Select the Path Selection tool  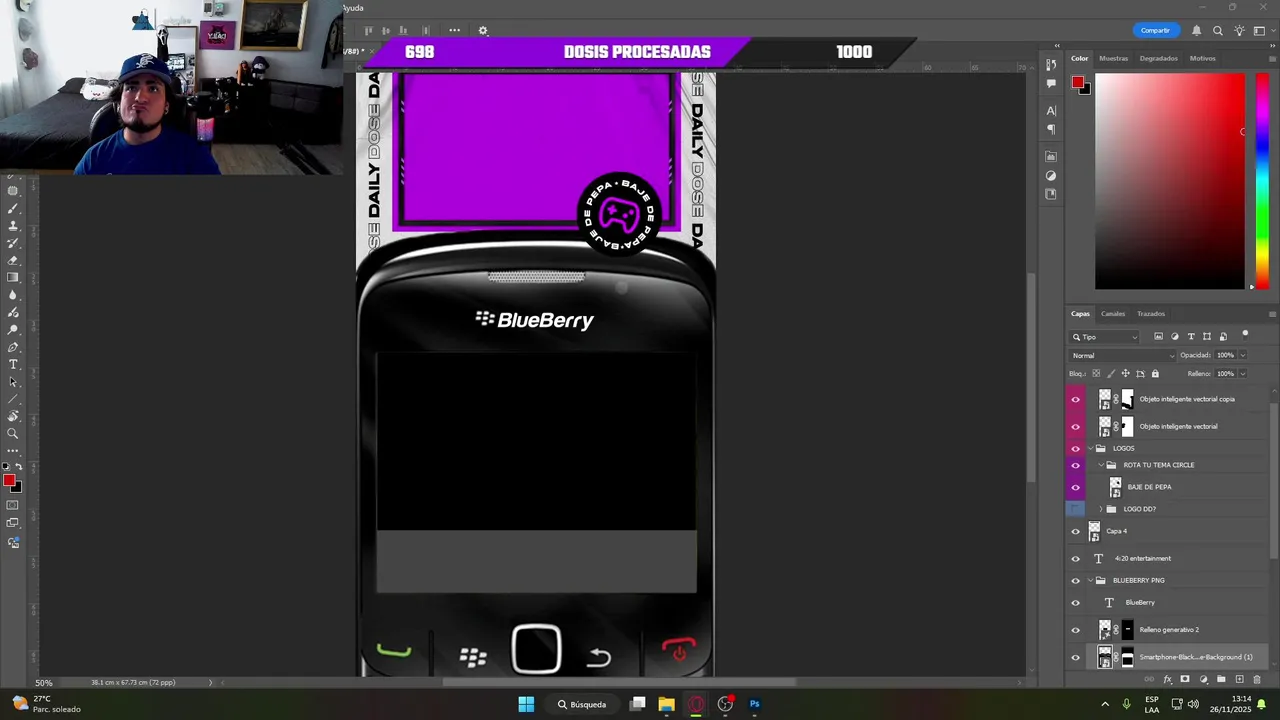13,382
